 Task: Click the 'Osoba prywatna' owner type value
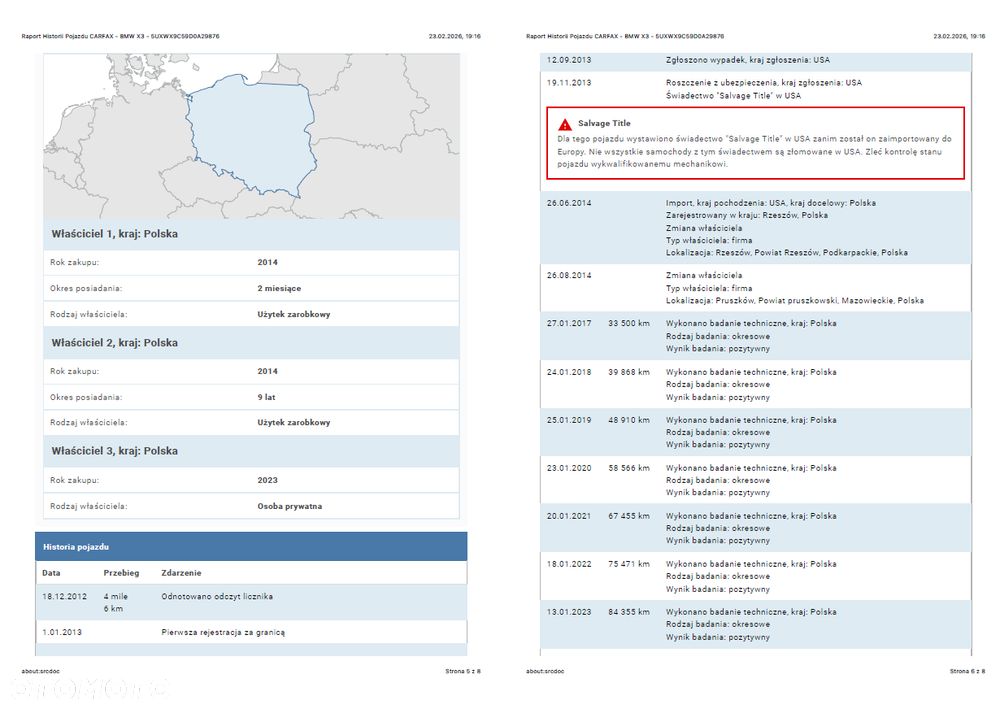point(290,506)
